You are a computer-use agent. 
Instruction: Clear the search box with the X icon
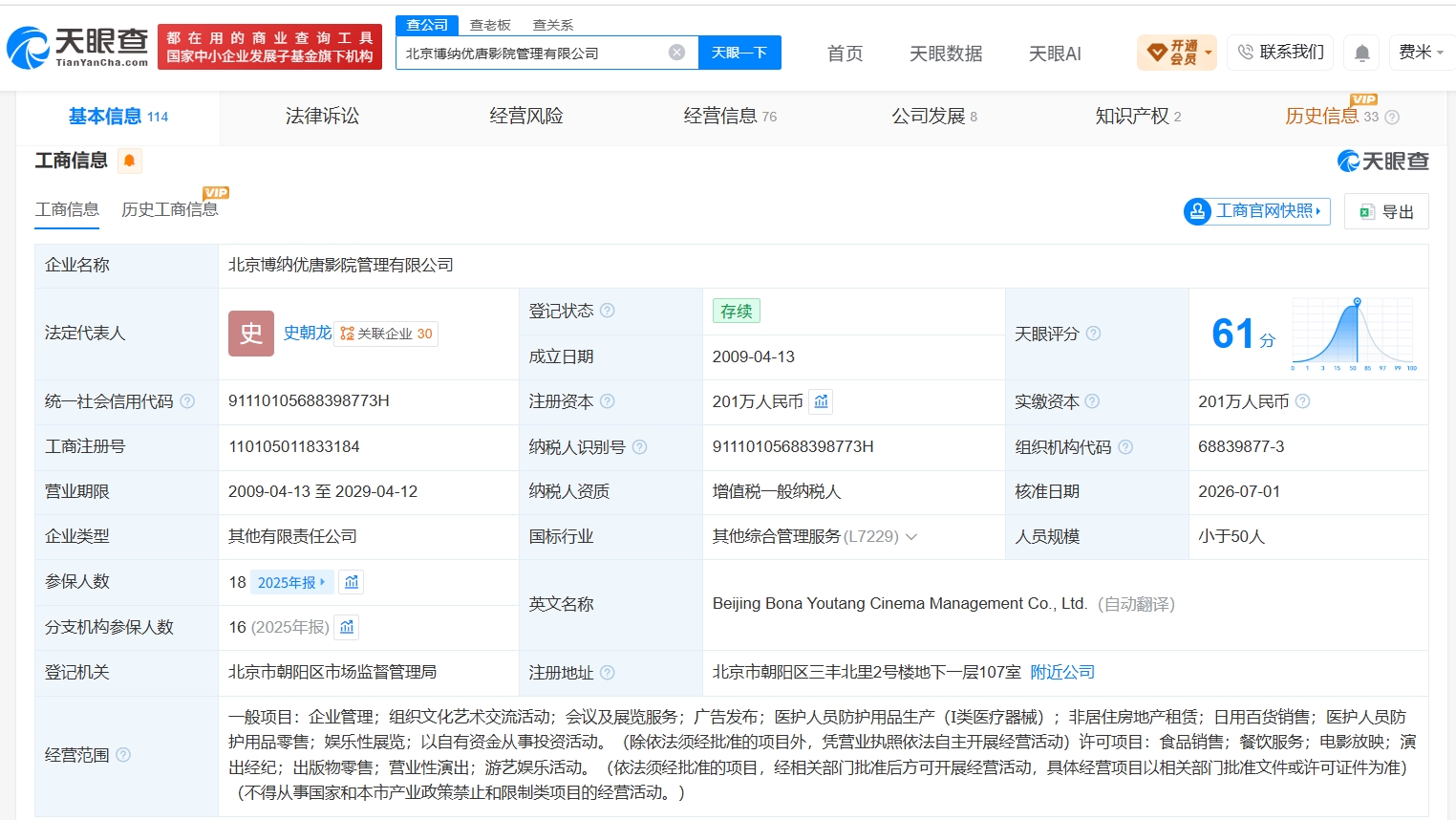point(676,53)
